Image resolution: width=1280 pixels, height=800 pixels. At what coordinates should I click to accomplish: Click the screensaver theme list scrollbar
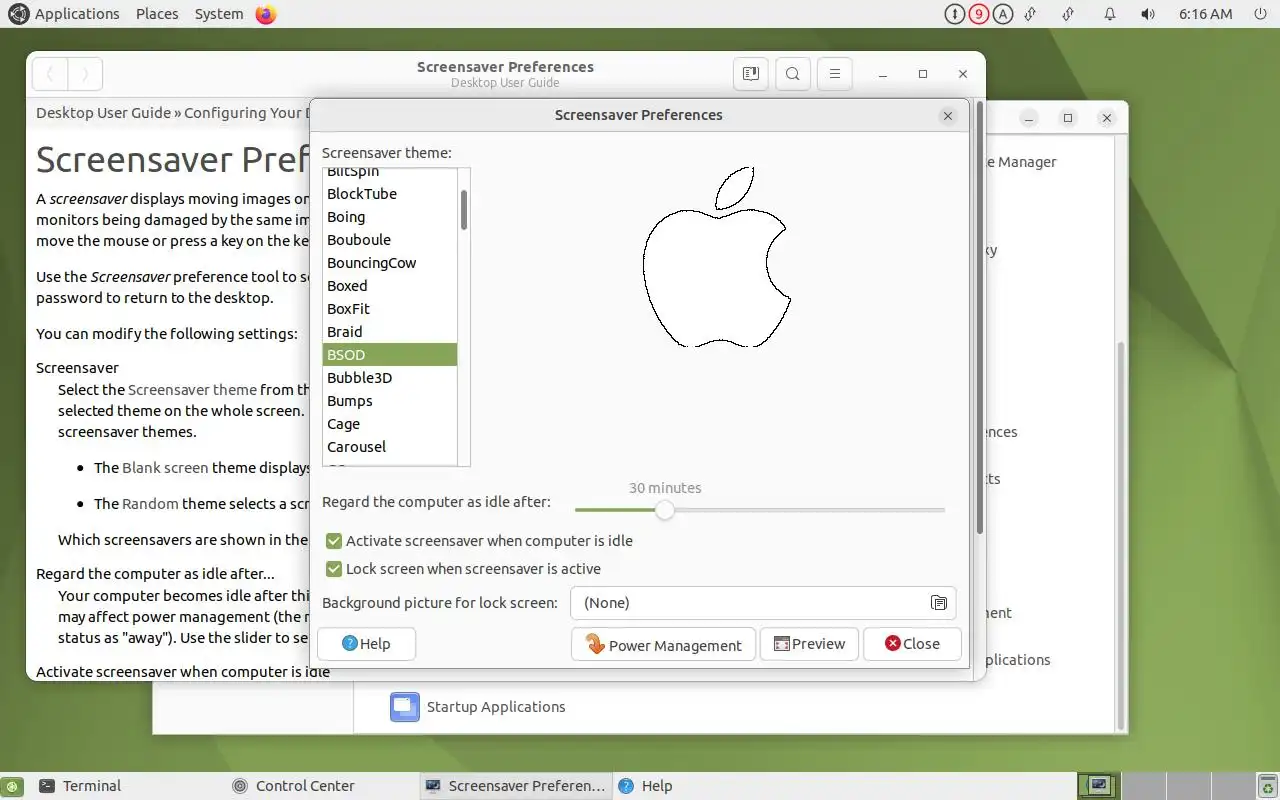[464, 209]
